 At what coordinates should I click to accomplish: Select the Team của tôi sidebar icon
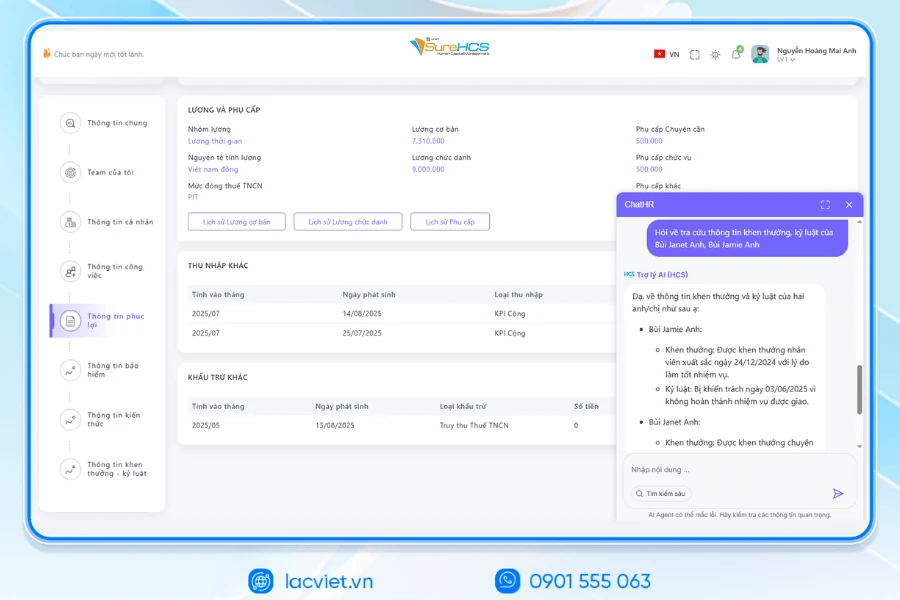pyautogui.click(x=69, y=172)
